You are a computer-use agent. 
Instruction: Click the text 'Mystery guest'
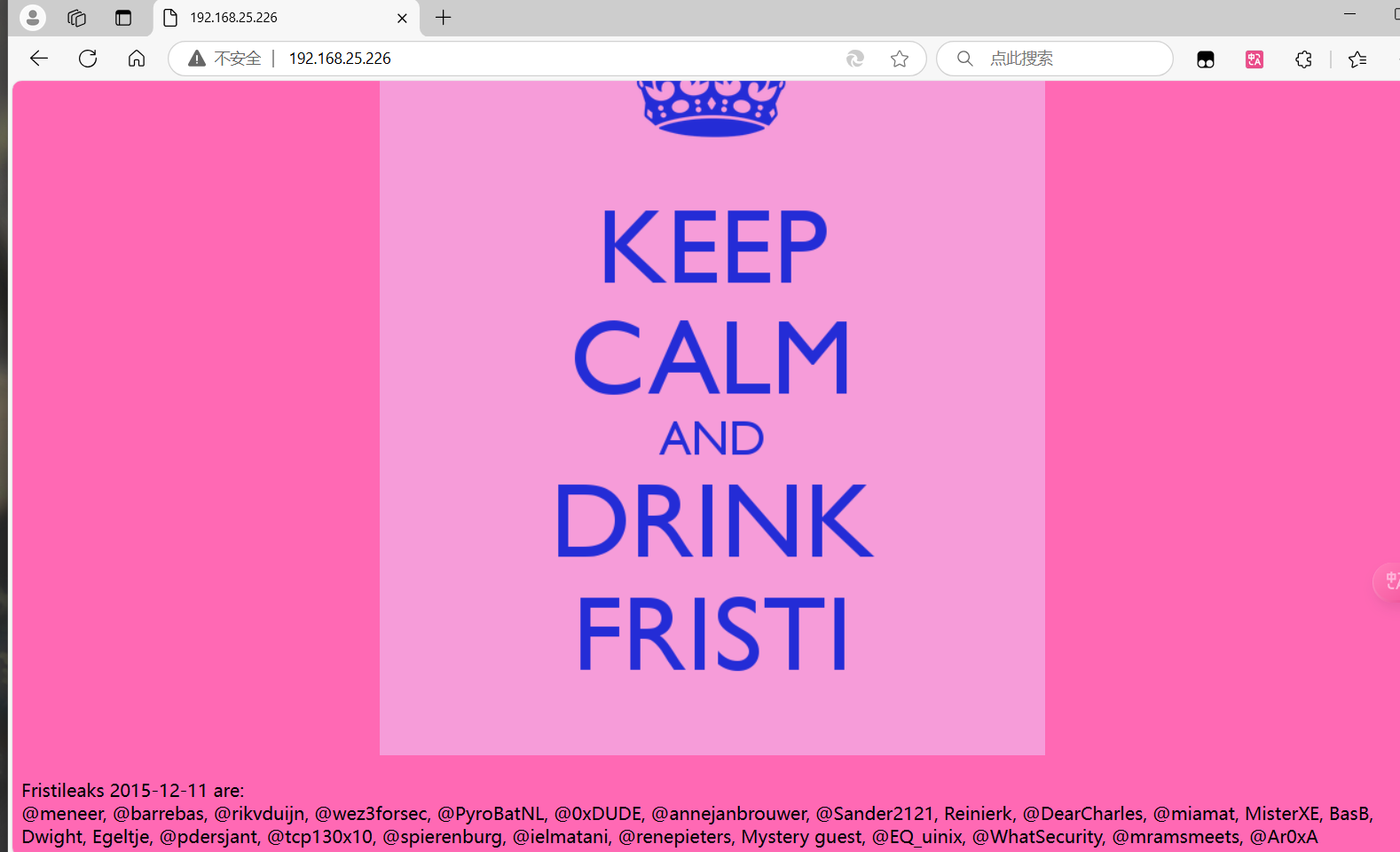tap(801, 837)
